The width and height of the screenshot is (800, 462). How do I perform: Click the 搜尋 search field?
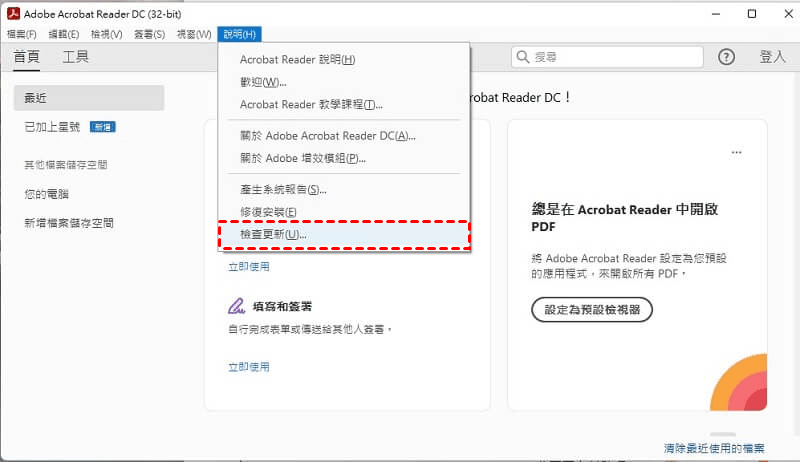tap(607, 57)
